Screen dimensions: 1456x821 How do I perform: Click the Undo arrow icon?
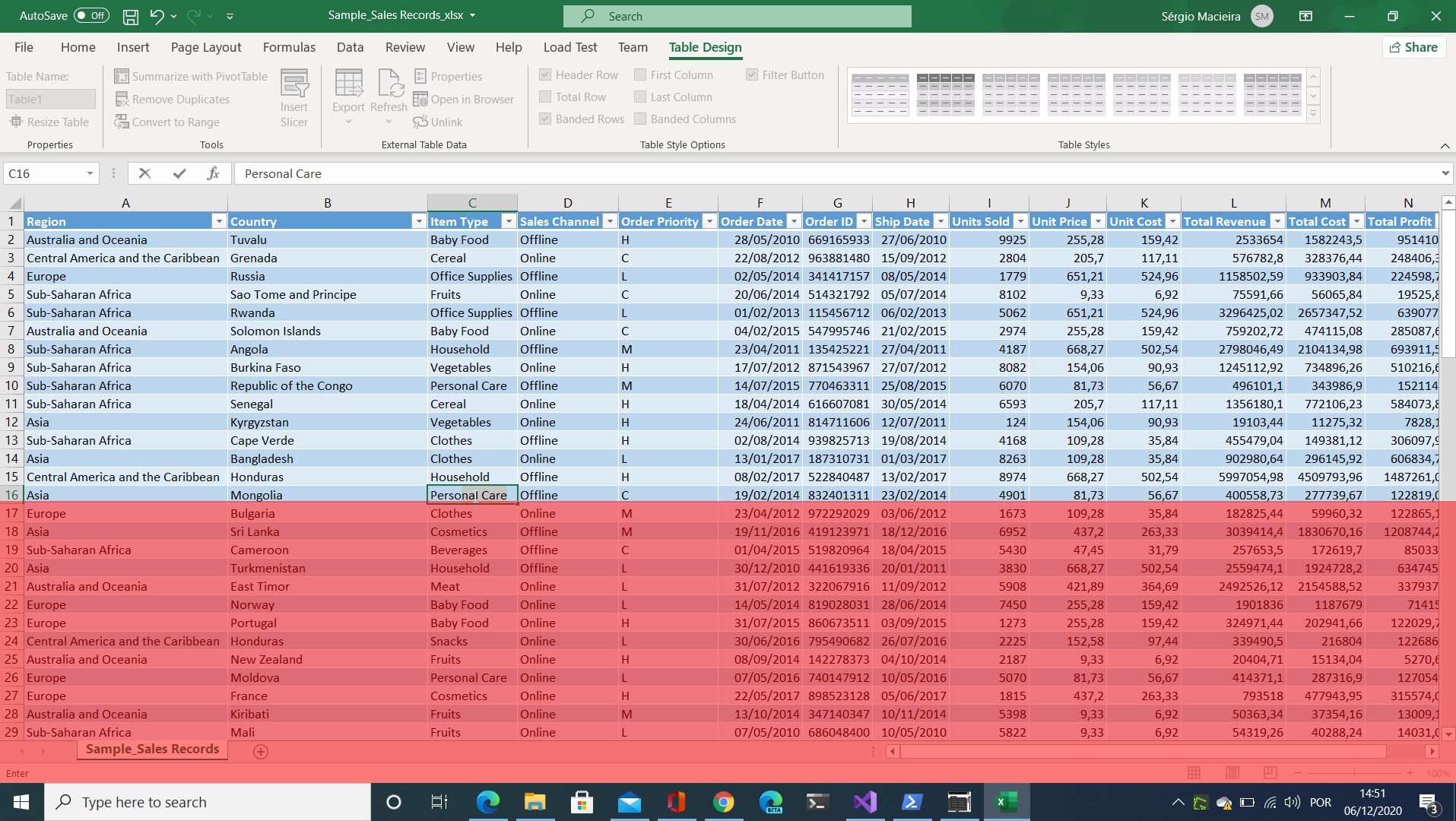click(x=157, y=16)
